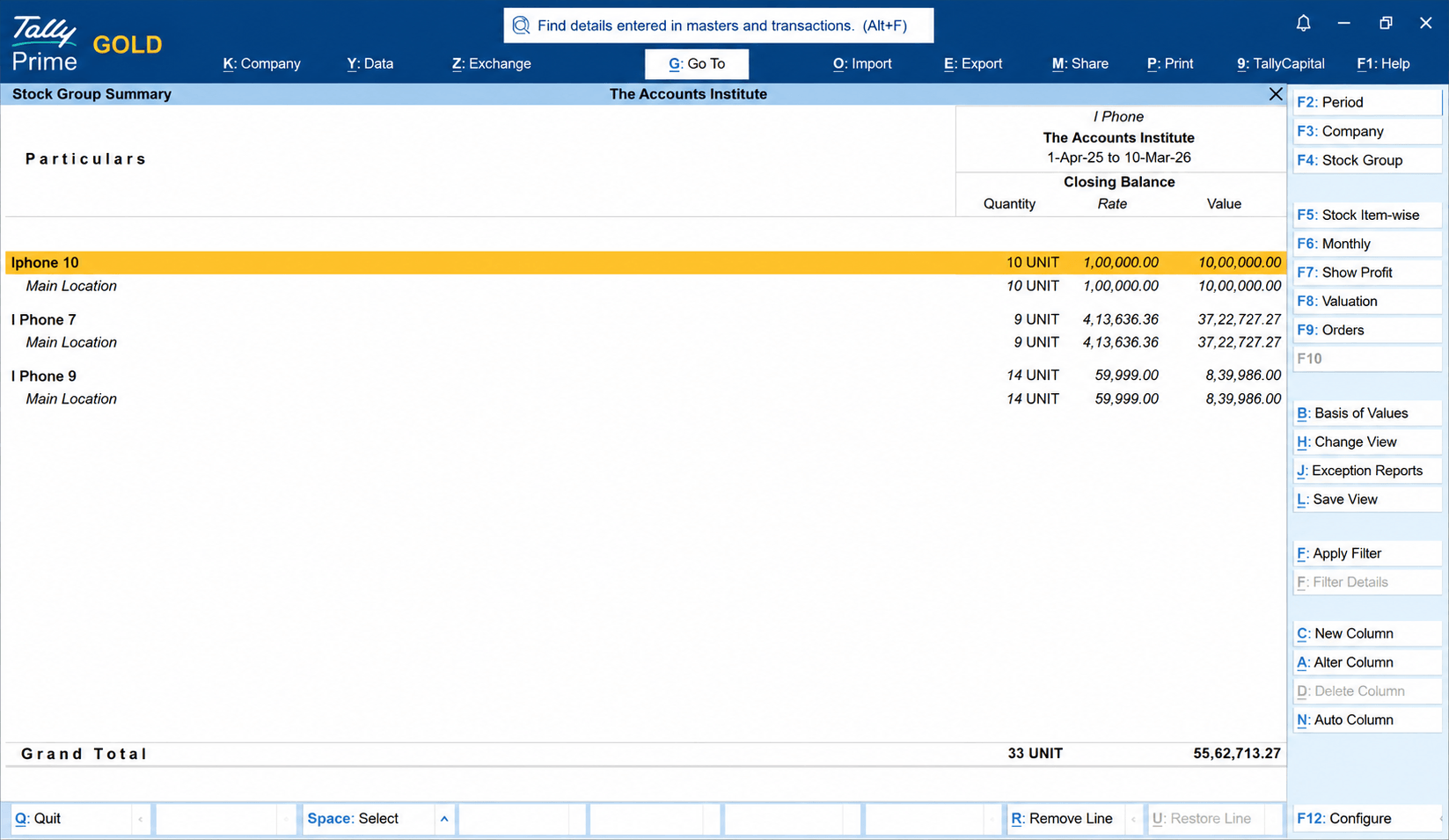Click F9: Orders button
The height and width of the screenshot is (840, 1449).
[x=1367, y=330]
